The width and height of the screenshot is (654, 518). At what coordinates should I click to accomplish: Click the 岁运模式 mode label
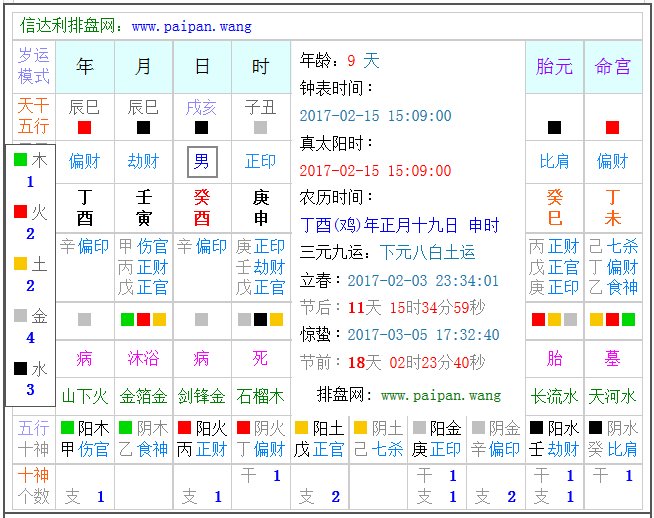click(34, 66)
